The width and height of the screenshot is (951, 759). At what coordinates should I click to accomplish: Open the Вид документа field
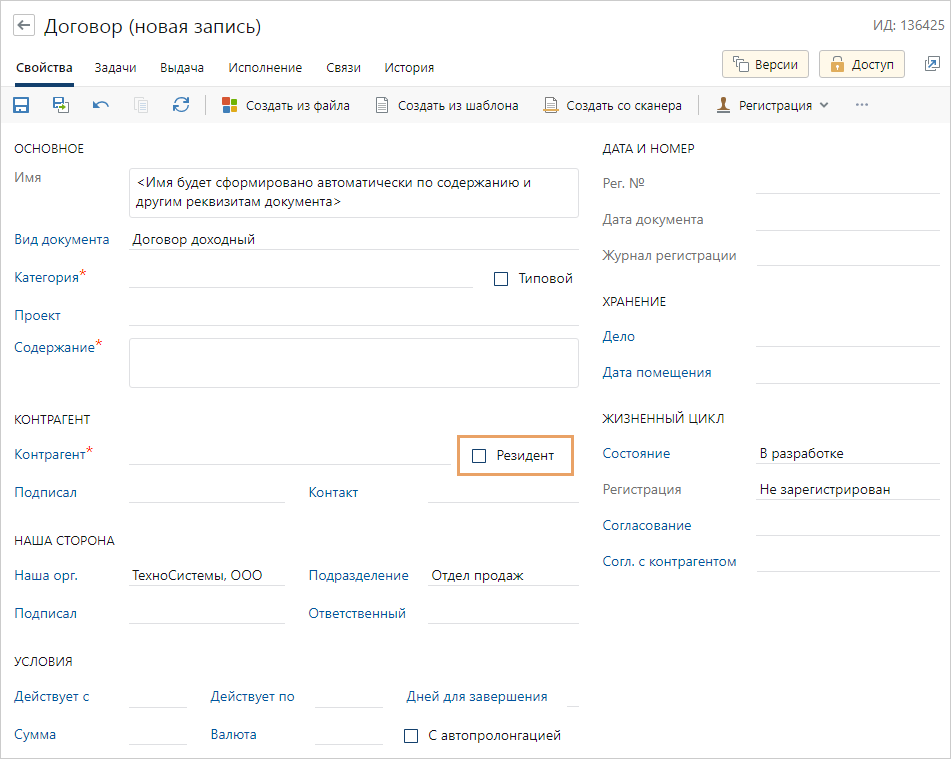[353, 240]
